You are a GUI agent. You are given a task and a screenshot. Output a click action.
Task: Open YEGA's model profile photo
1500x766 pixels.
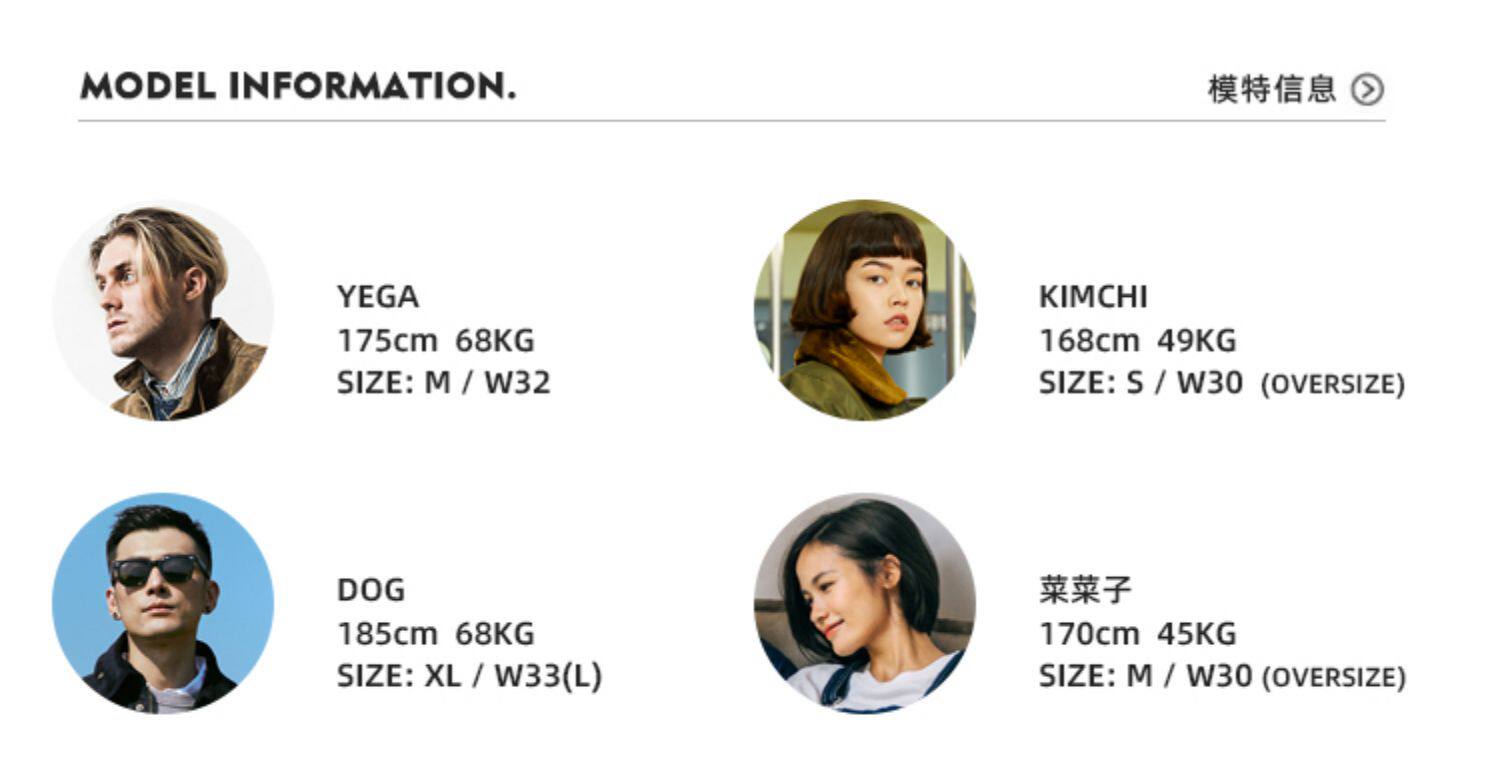click(x=163, y=310)
